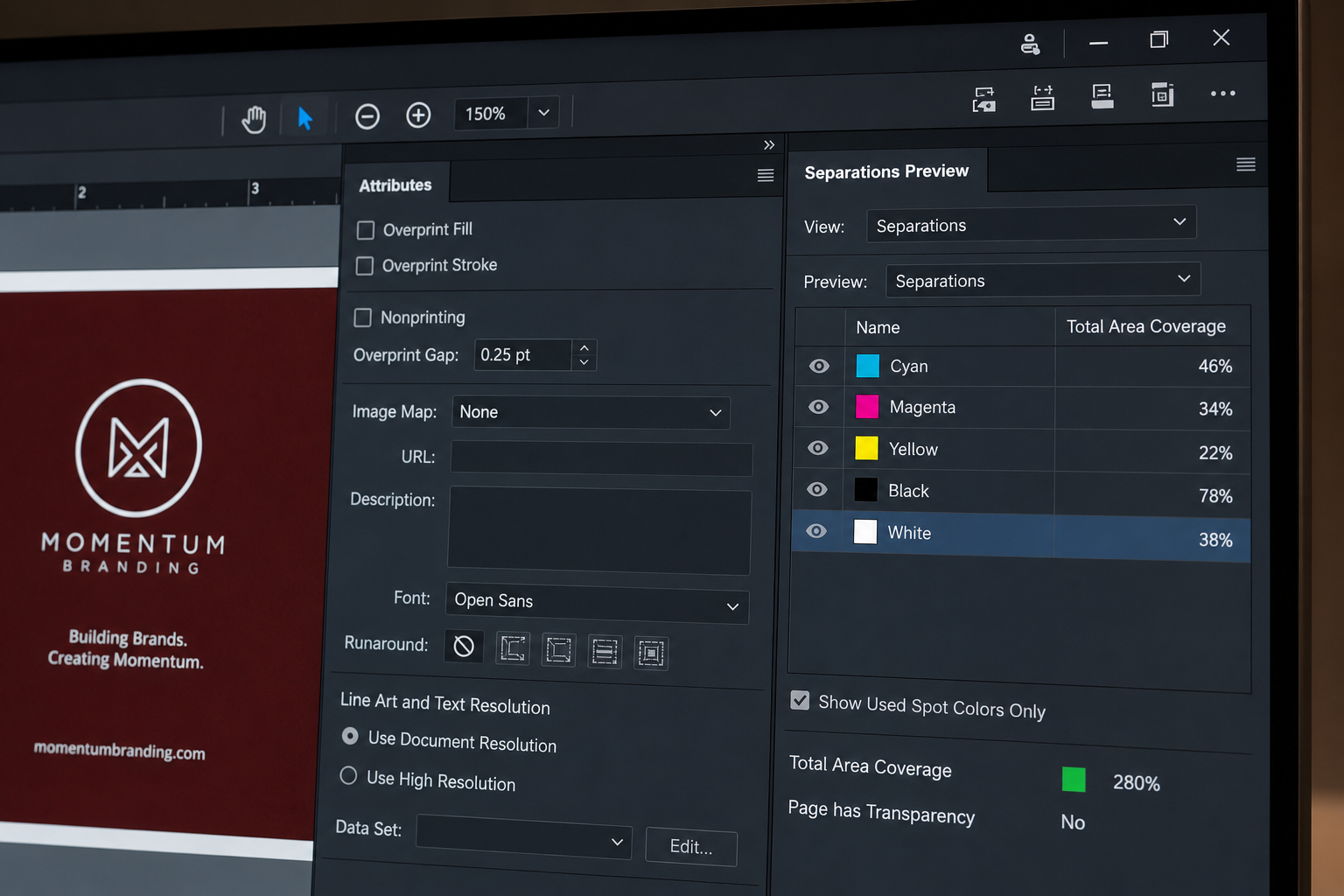Click into the Description text area
The height and width of the screenshot is (896, 1344).
(x=599, y=531)
